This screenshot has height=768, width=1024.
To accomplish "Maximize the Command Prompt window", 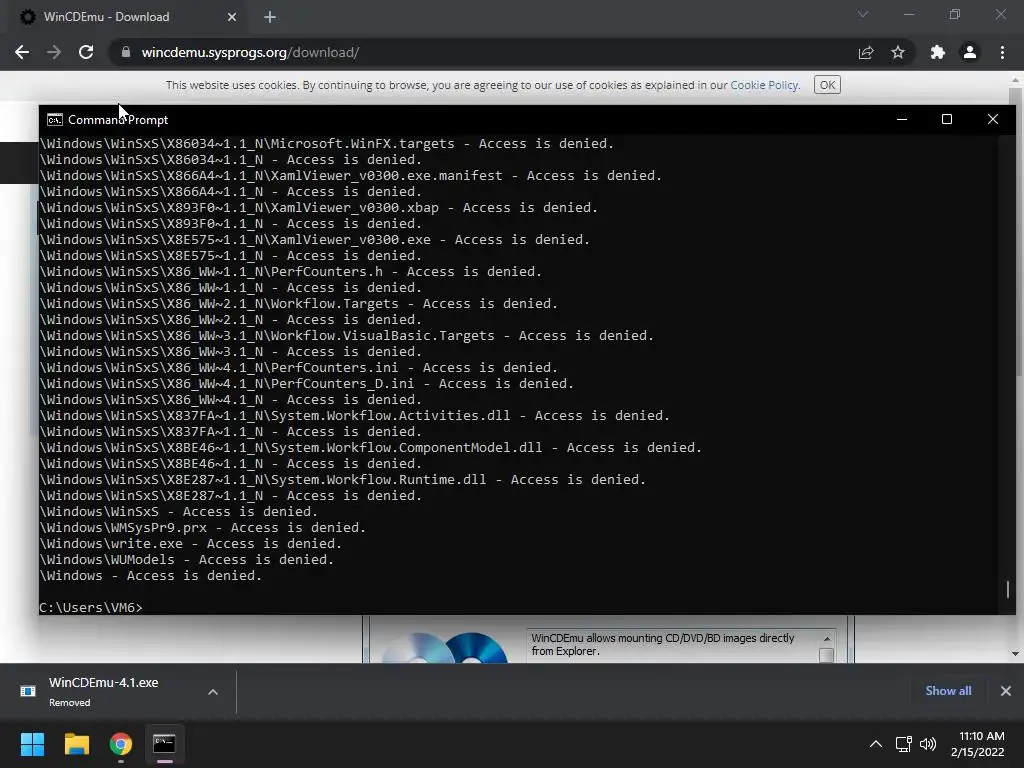I will point(947,120).
